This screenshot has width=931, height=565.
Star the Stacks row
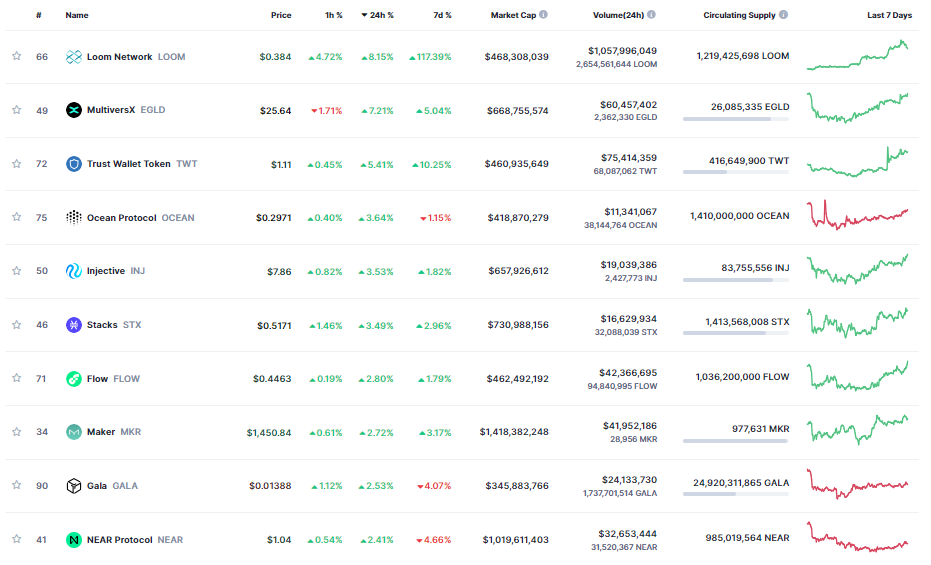(x=17, y=325)
